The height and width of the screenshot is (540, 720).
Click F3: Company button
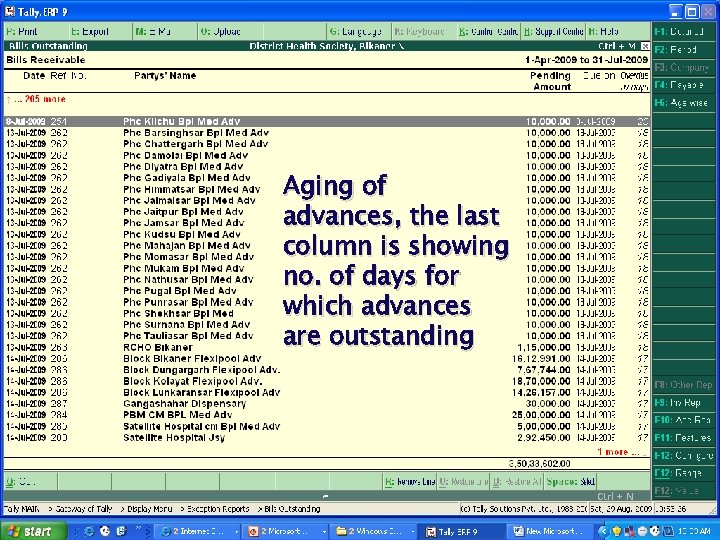click(x=683, y=68)
